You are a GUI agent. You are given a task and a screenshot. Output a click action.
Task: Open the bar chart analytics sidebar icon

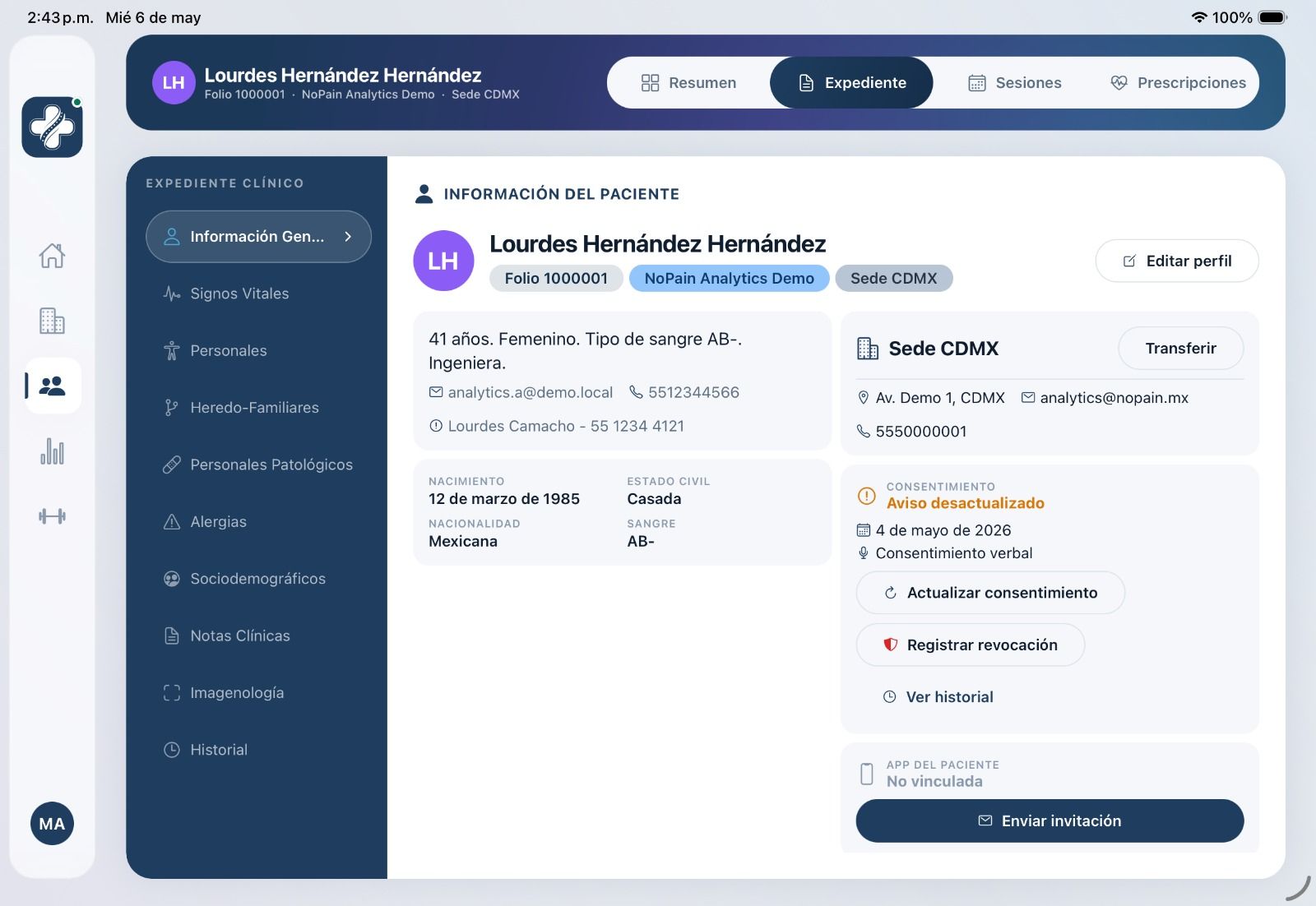click(52, 451)
